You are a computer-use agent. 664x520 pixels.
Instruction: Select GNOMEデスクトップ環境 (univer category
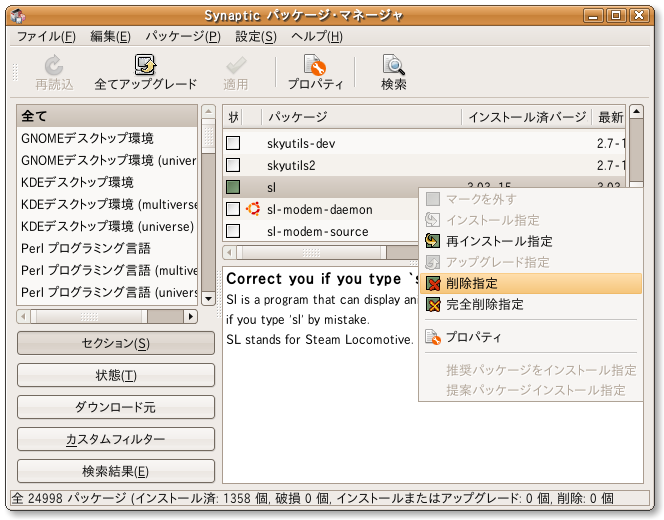tap(107, 160)
